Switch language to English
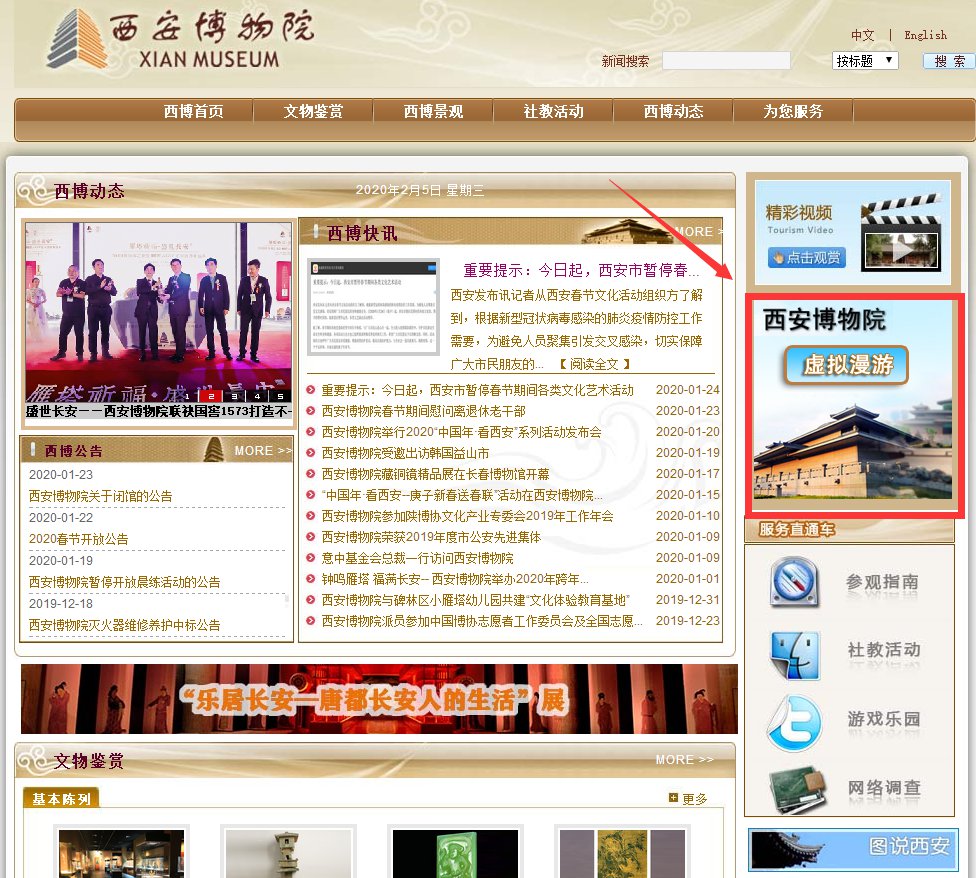Viewport: 976px width, 878px height. pos(925,35)
